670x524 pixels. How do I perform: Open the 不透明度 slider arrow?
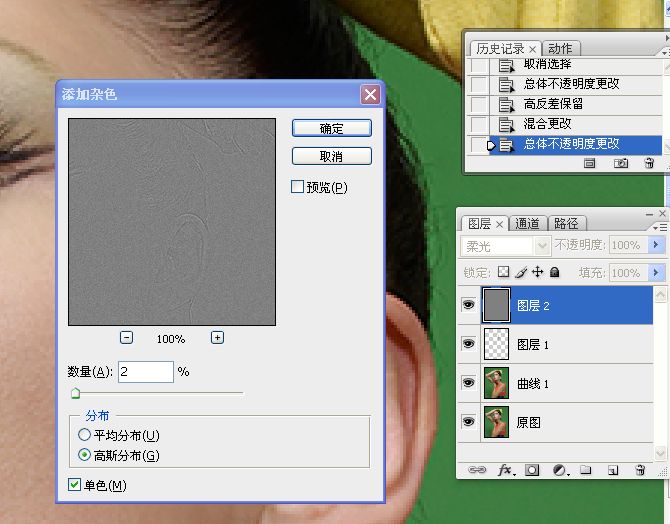pos(657,245)
